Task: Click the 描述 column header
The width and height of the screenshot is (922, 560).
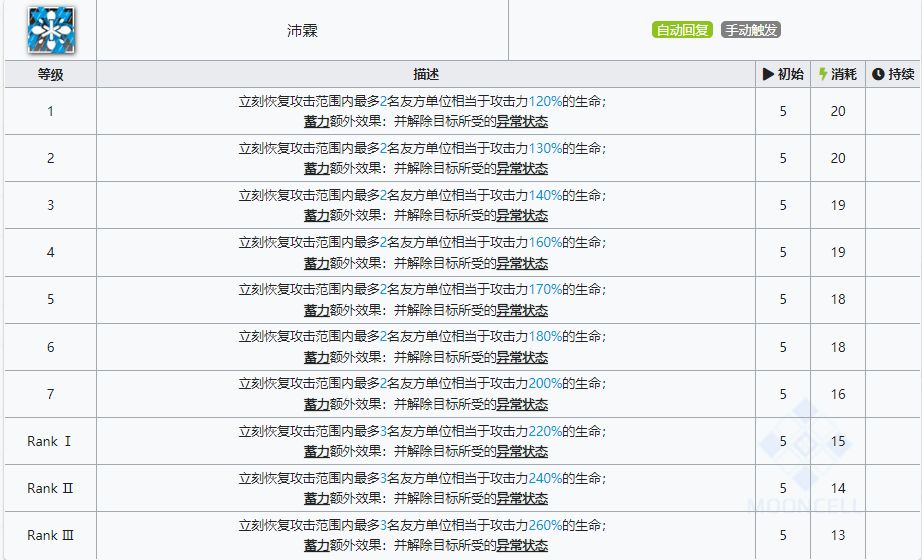Action: [x=426, y=74]
